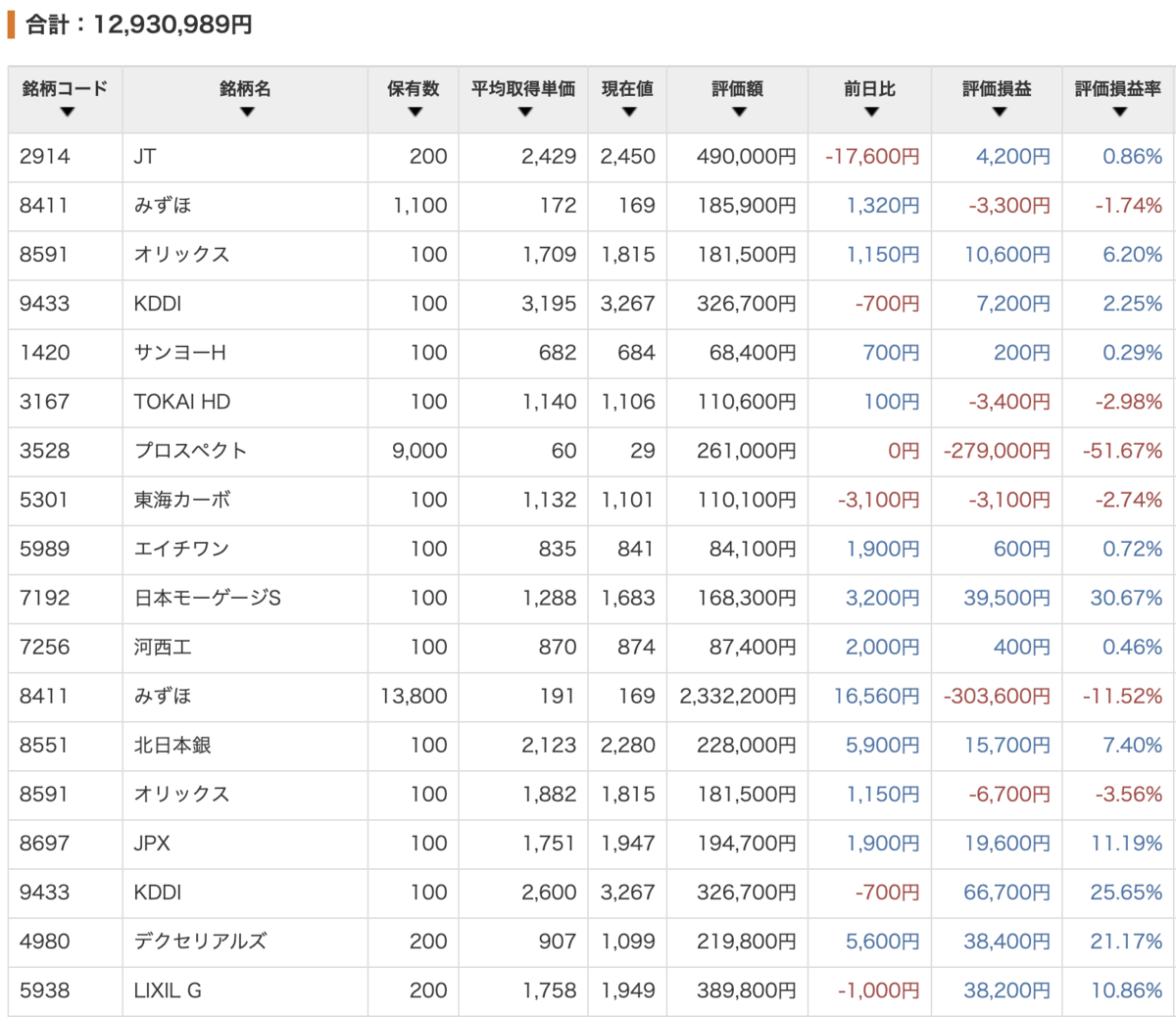The height and width of the screenshot is (1017, 1176).
Task: Click the 6.20% profit rate
Action: pyautogui.click(x=1132, y=255)
